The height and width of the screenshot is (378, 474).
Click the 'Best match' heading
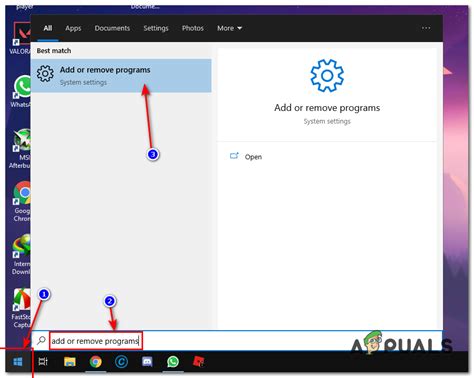(54, 51)
